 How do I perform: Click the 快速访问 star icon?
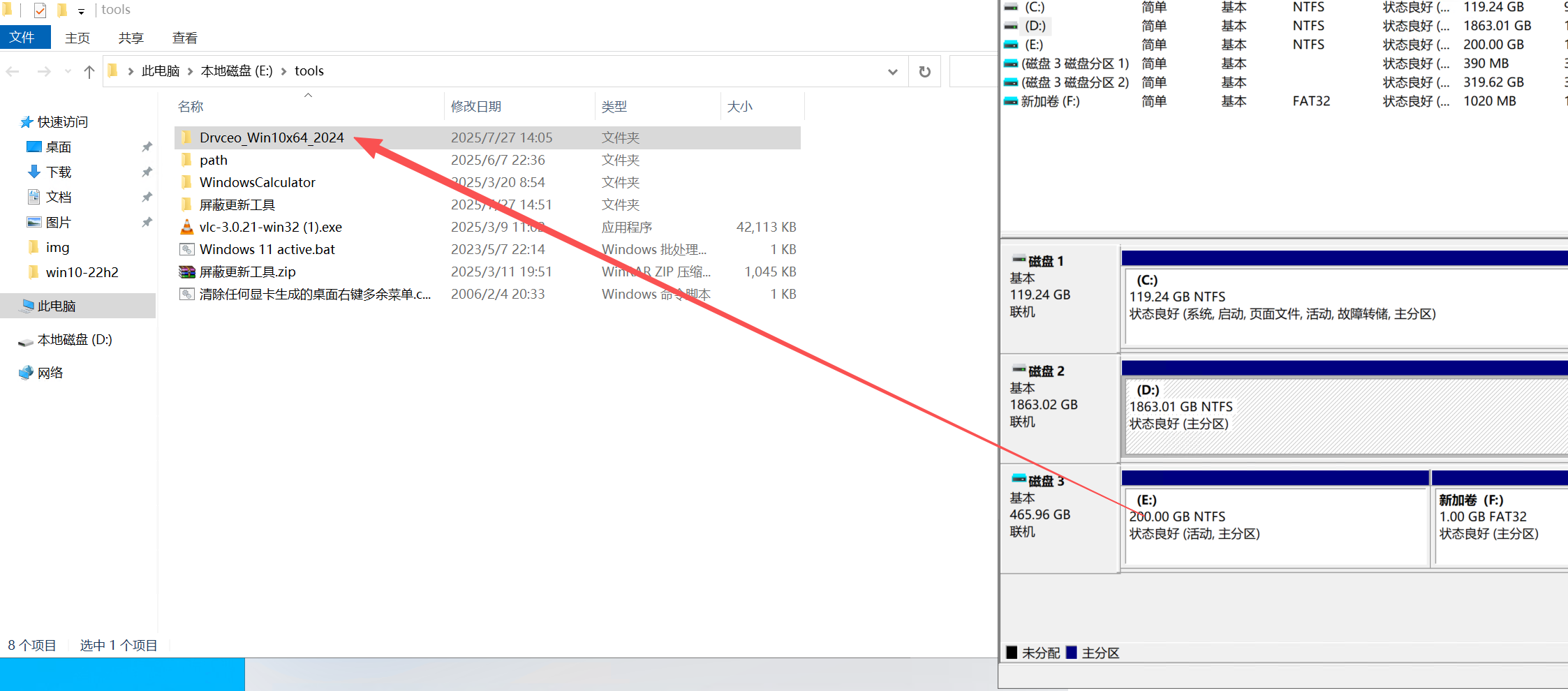point(26,122)
